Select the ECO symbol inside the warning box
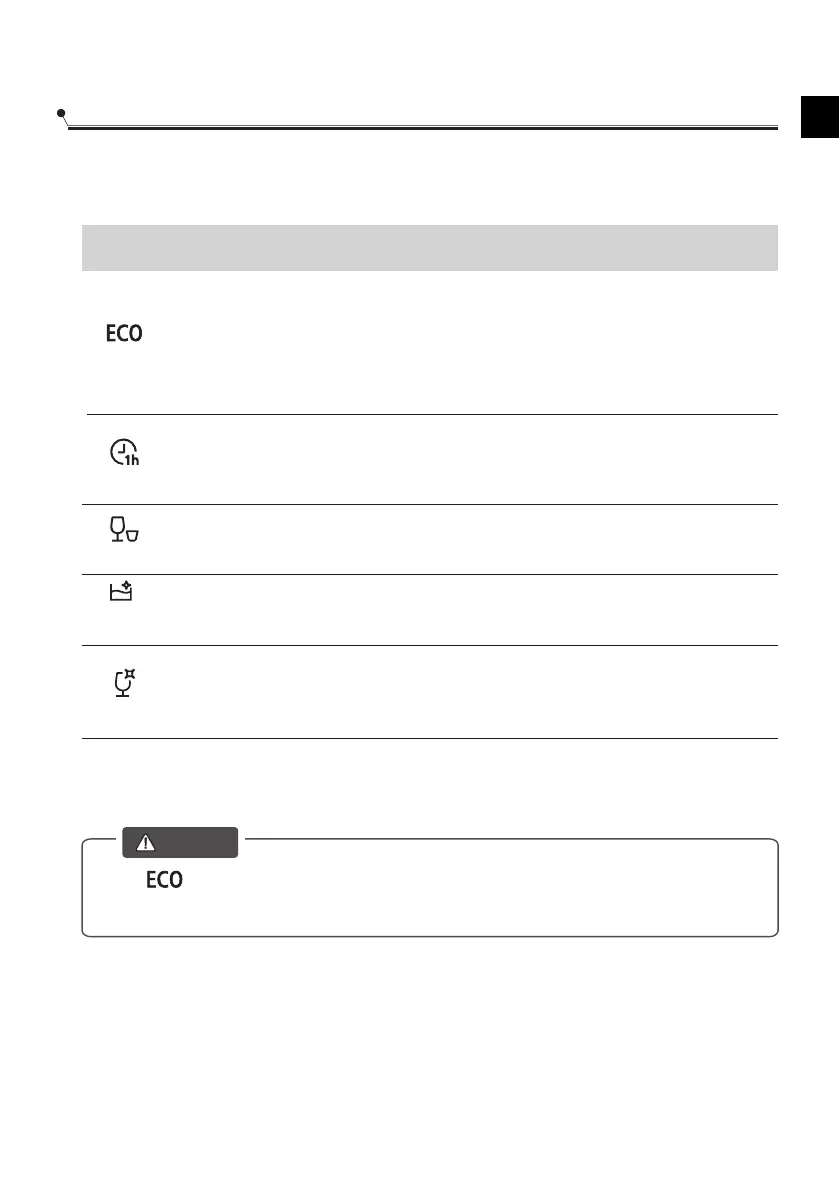Screen dimensions: 839x1191 pyautogui.click(x=165, y=882)
